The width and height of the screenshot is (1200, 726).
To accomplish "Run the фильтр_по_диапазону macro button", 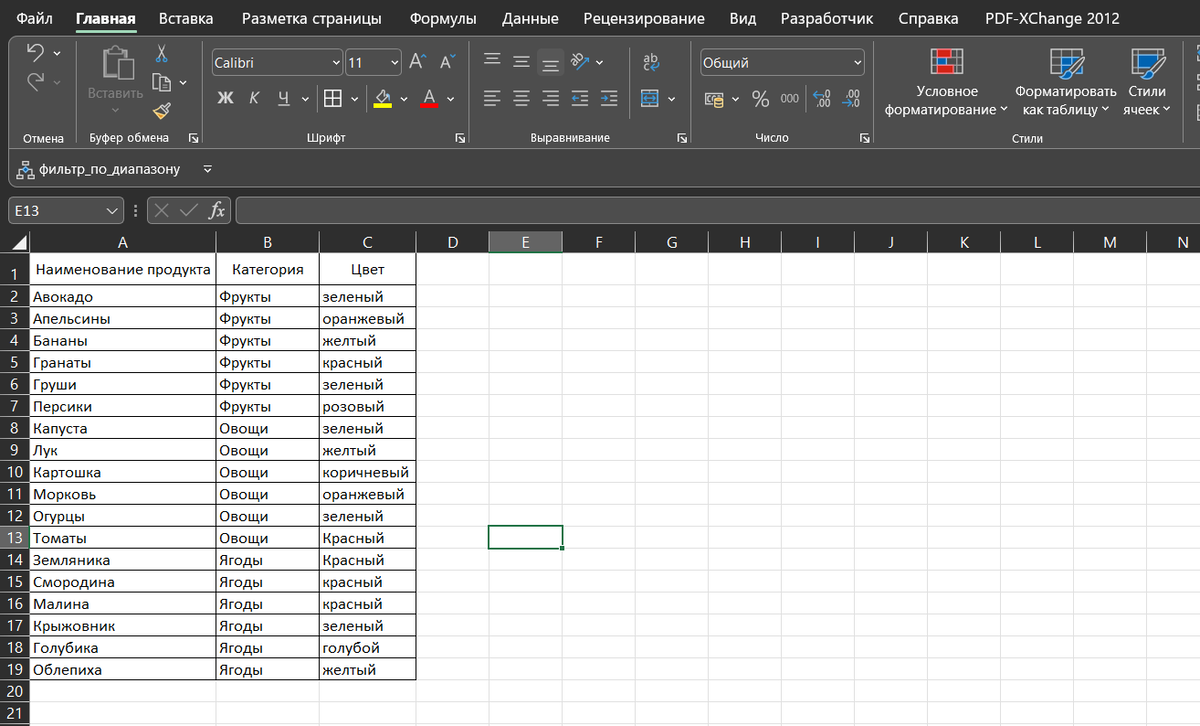I will tap(98, 169).
